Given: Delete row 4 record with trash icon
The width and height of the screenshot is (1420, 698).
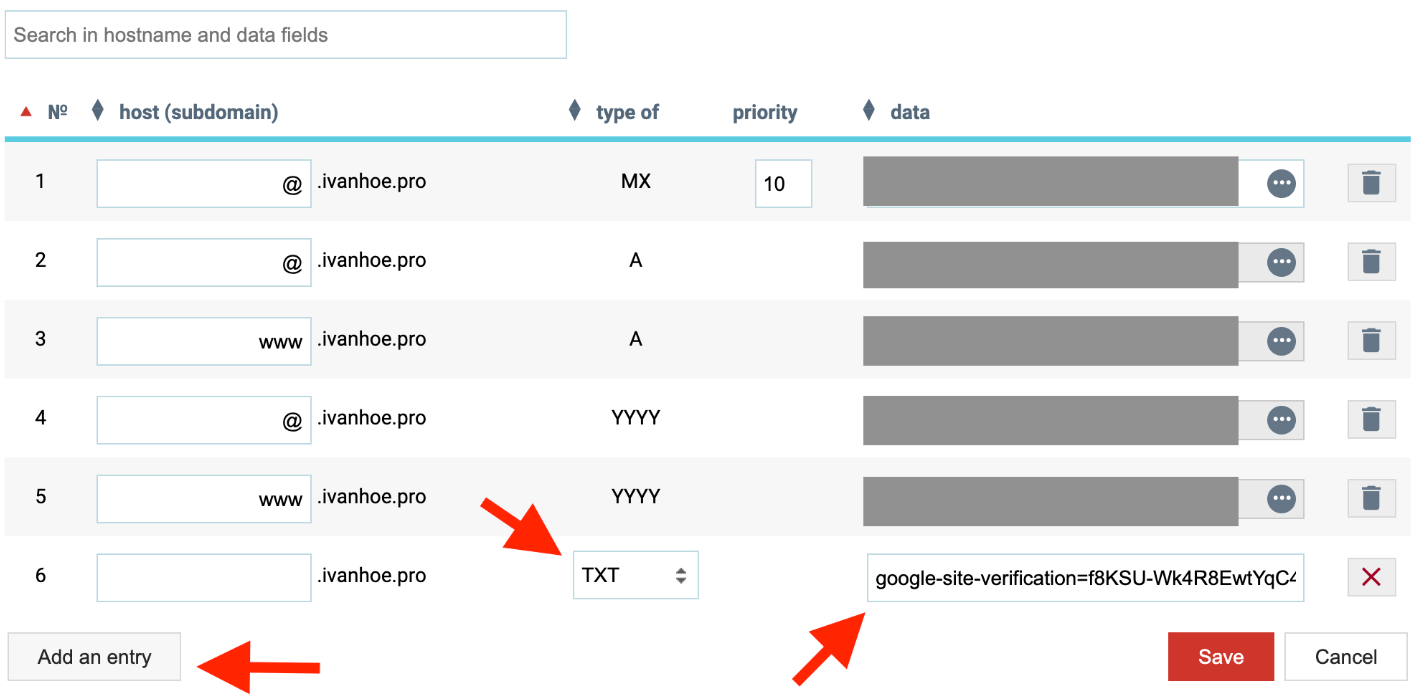Looking at the screenshot, I should (x=1371, y=420).
